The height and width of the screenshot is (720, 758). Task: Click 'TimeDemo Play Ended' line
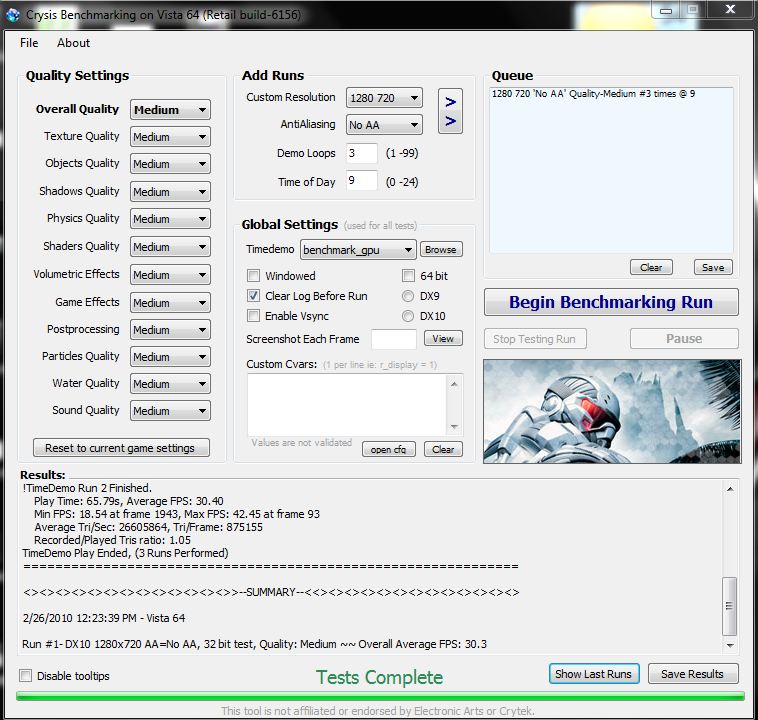pyautogui.click(x=125, y=553)
